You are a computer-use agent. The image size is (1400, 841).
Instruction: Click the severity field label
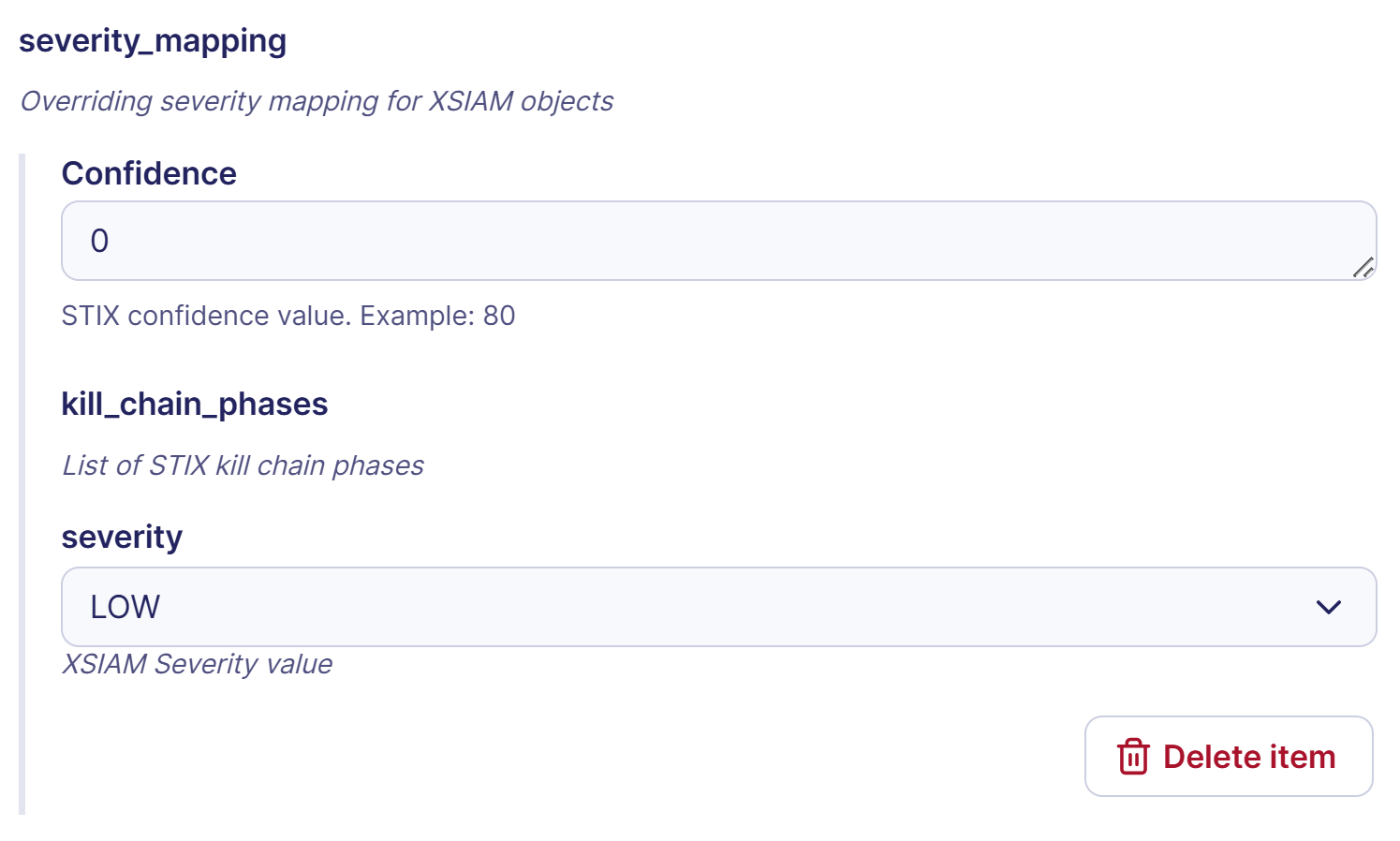pyautogui.click(x=122, y=536)
